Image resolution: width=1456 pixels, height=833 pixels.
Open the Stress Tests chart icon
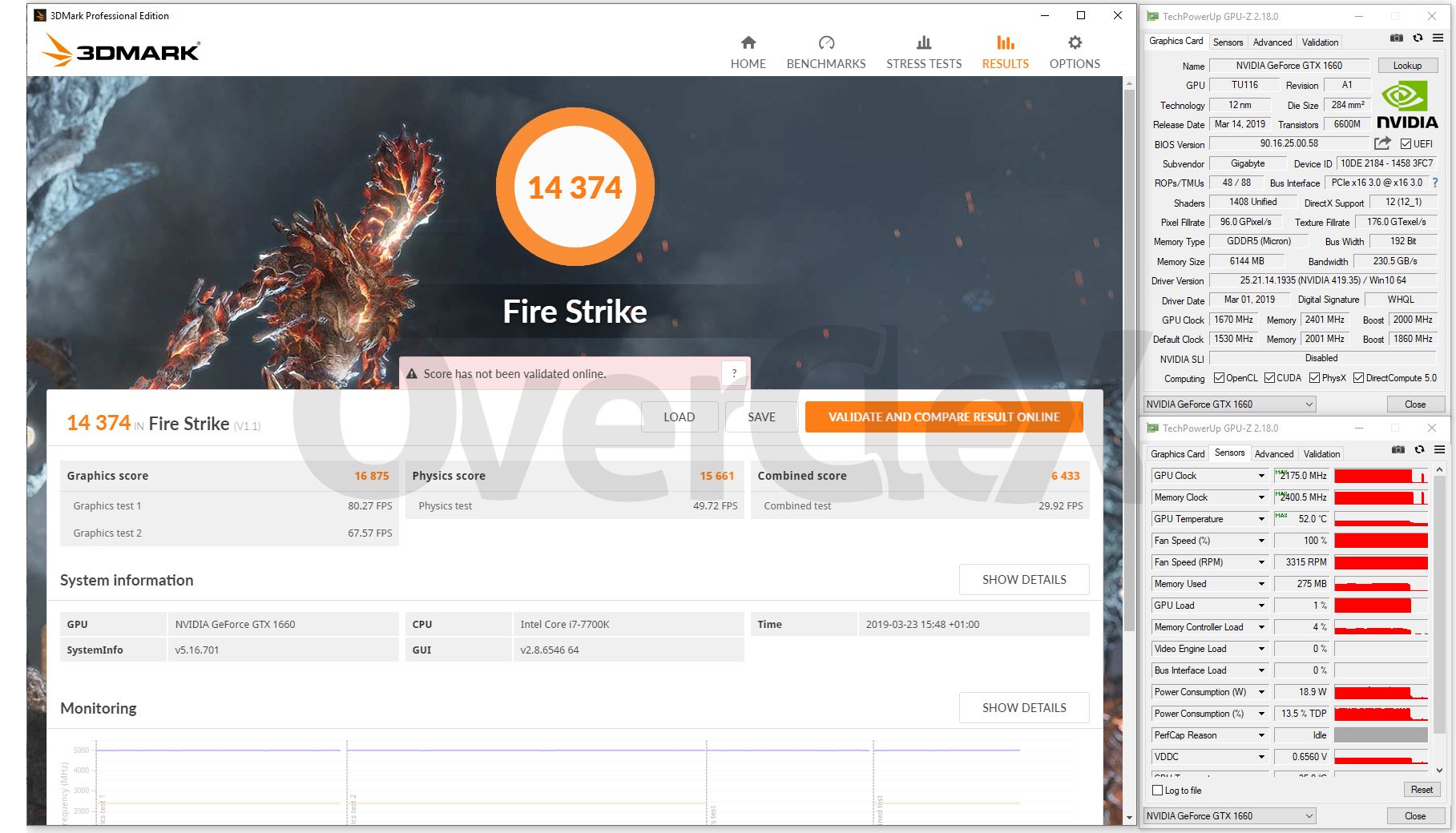(x=923, y=42)
